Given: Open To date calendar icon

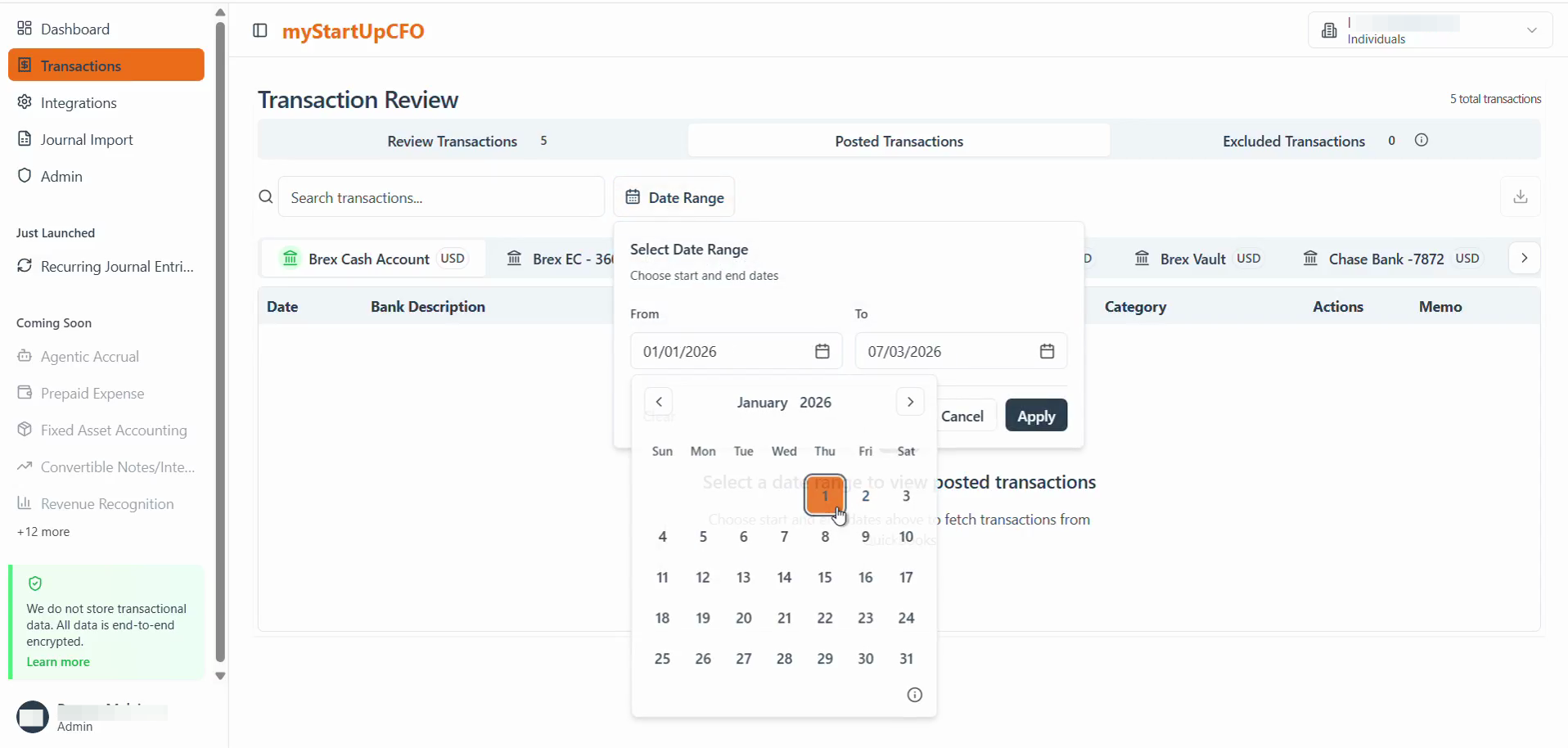Looking at the screenshot, I should coord(1047,351).
